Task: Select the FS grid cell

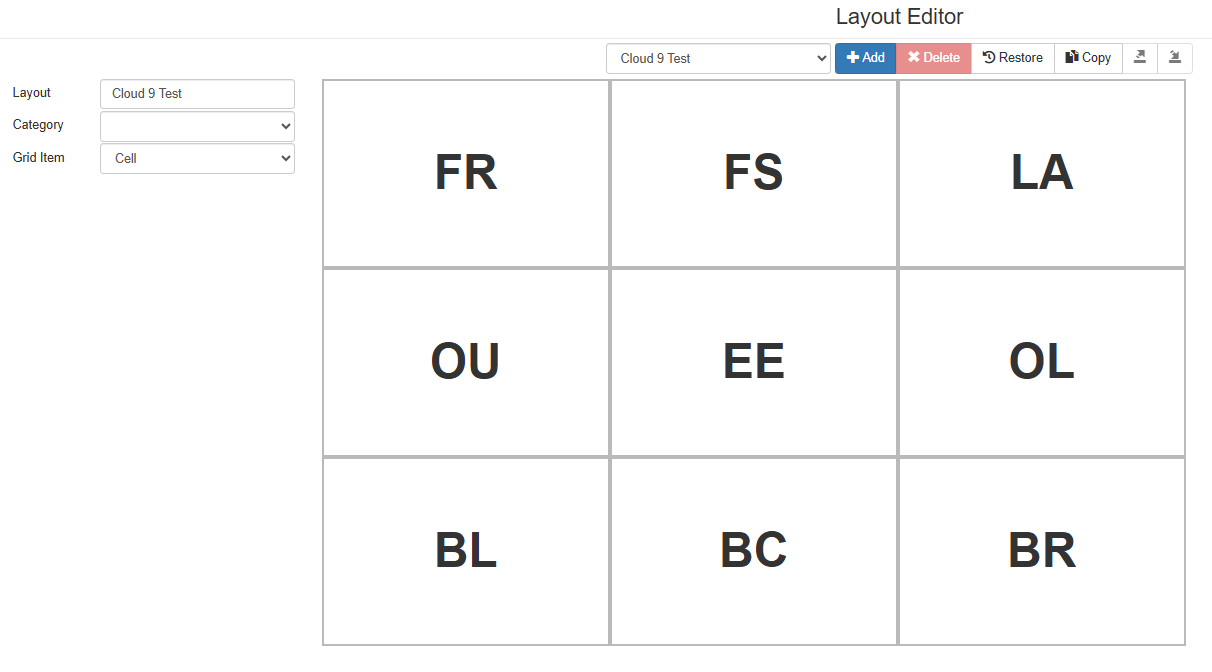Action: [x=754, y=173]
